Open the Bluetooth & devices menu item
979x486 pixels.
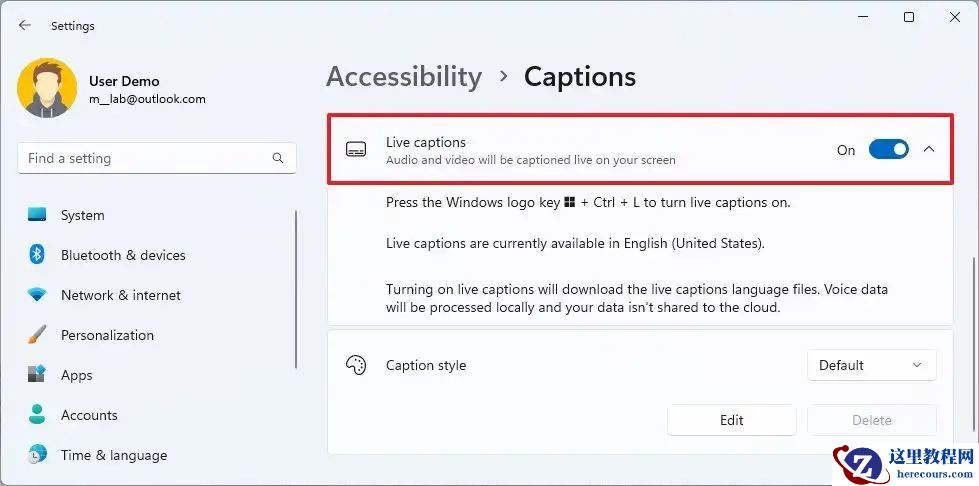click(x=123, y=255)
